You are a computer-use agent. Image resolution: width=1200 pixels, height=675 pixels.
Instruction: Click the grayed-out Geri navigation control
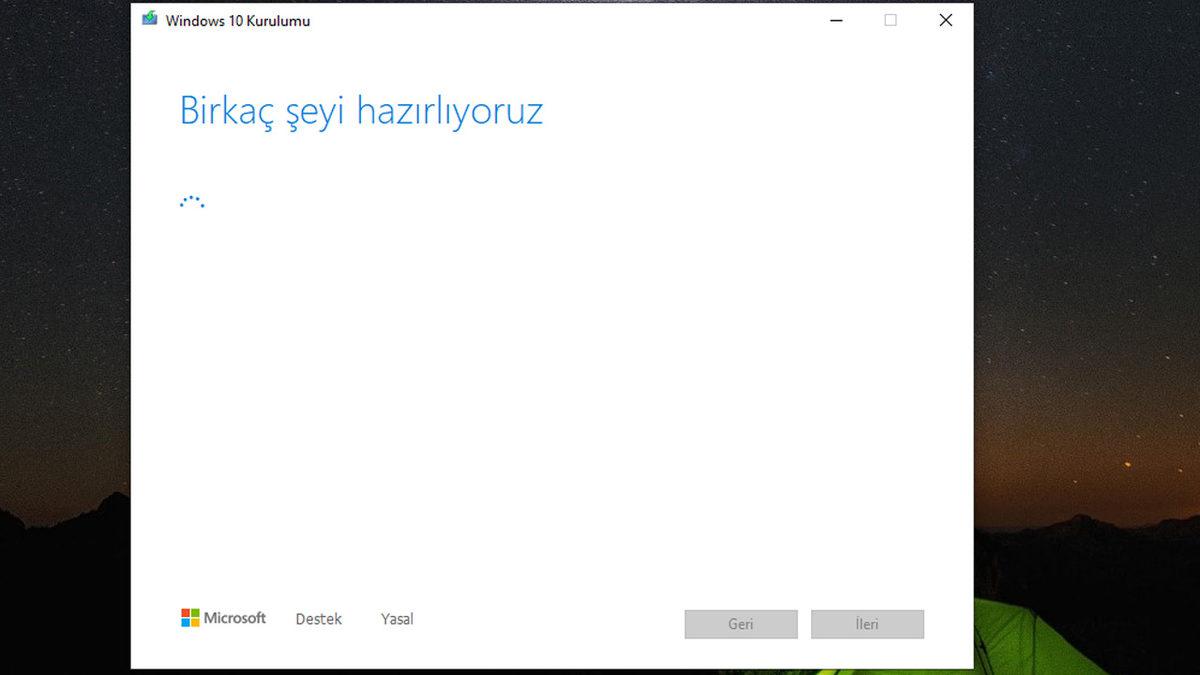(x=740, y=623)
